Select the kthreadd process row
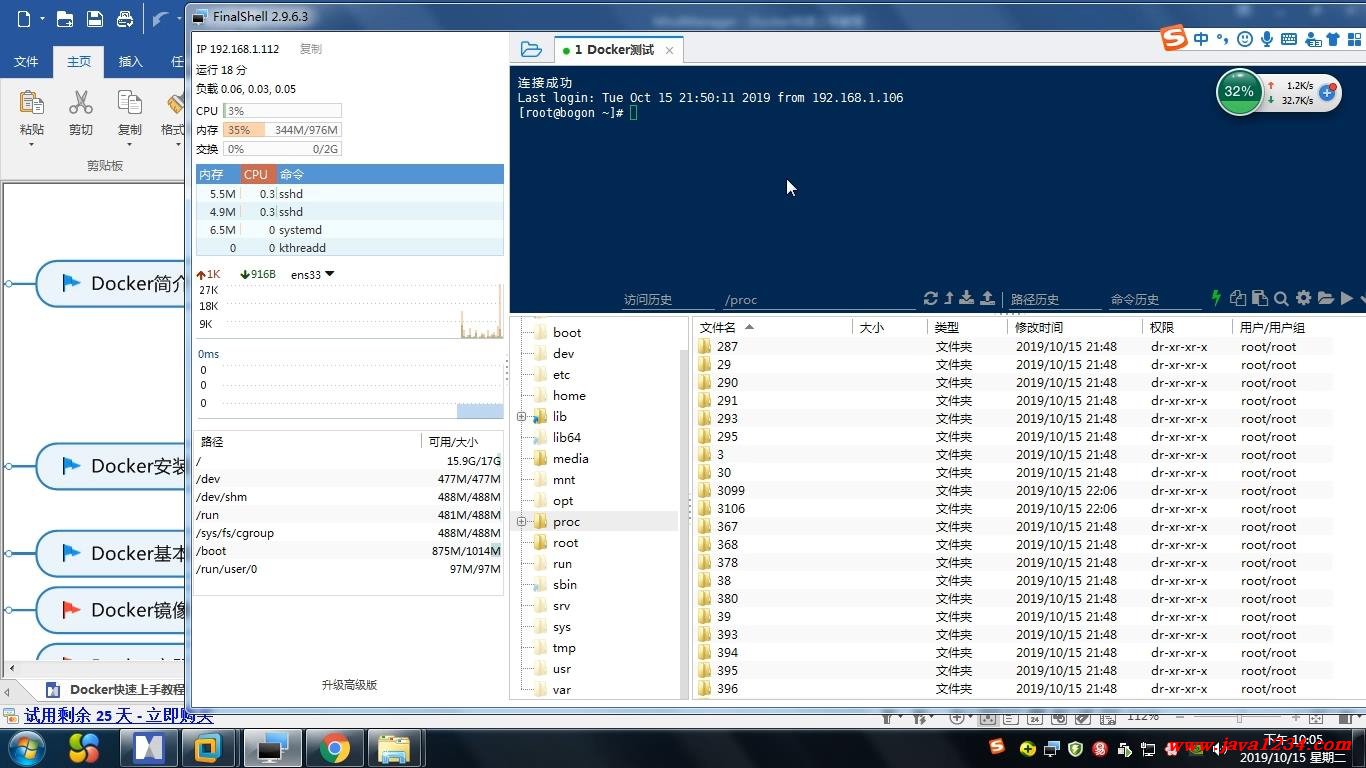Viewport: 1366px width, 768px height. pos(350,248)
